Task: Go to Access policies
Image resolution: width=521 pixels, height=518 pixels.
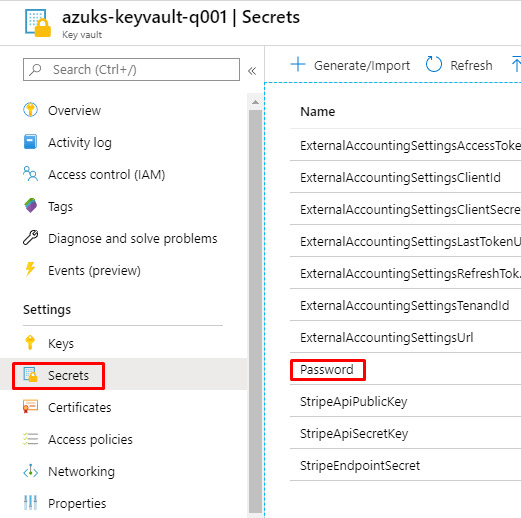Action: click(90, 440)
